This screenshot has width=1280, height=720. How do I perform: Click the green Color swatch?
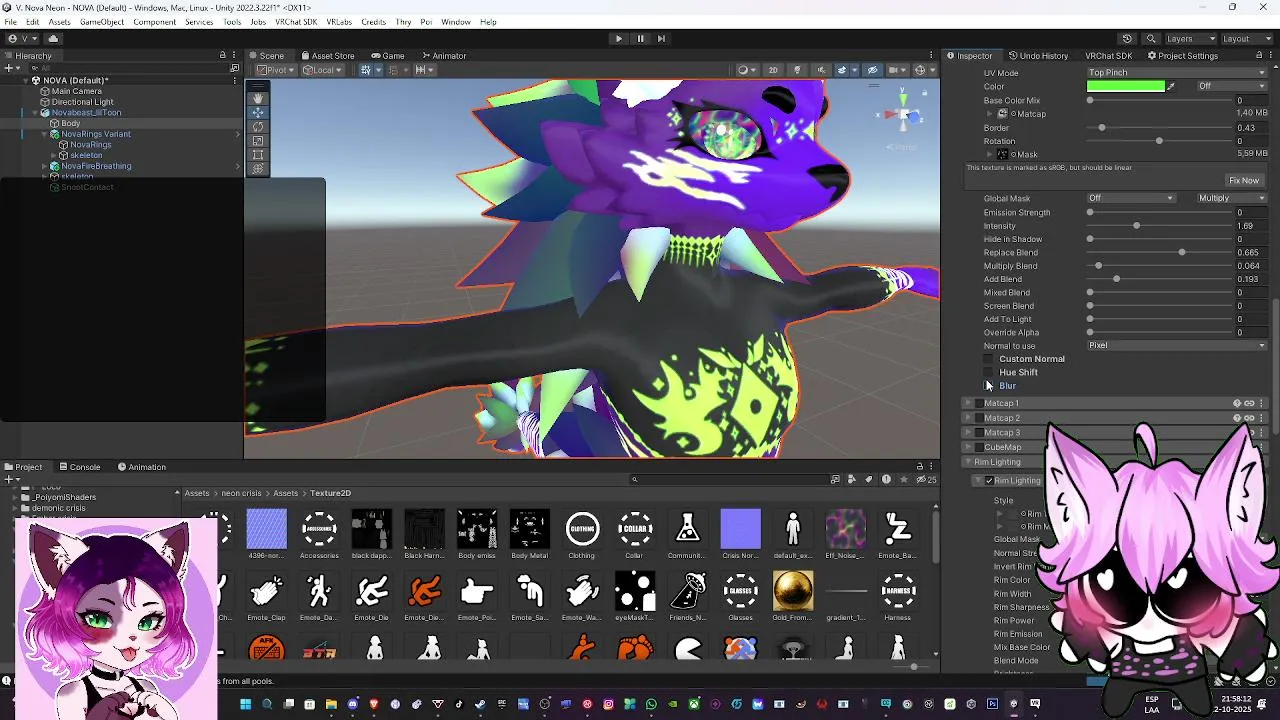[1126, 87]
